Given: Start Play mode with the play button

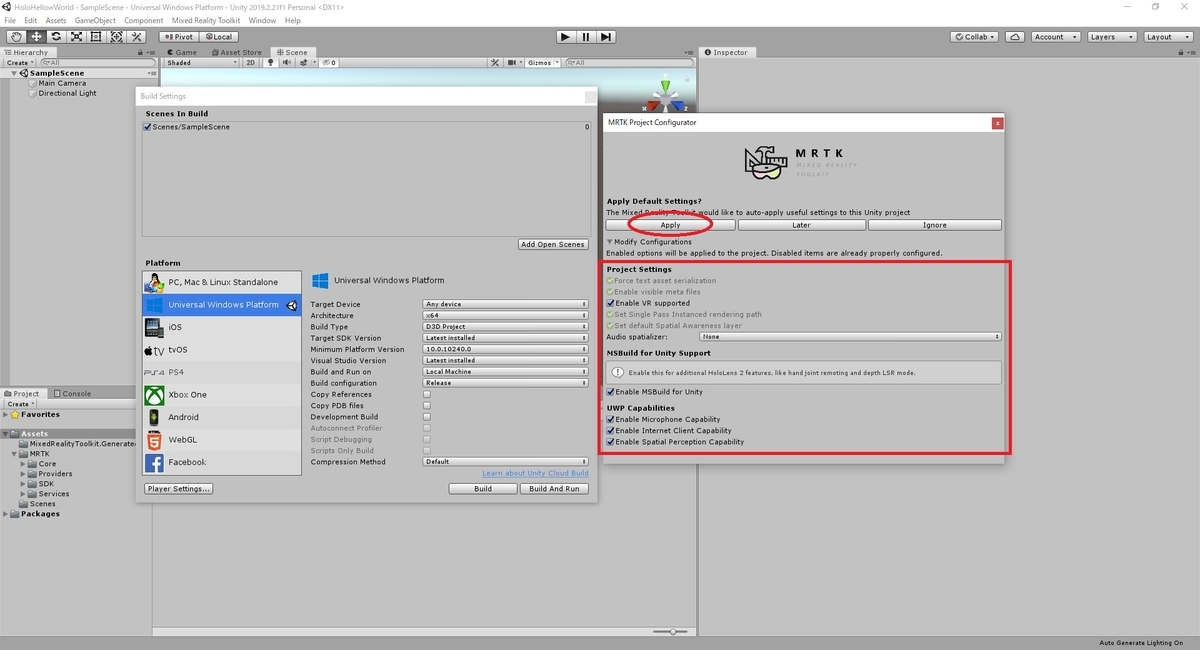Looking at the screenshot, I should pyautogui.click(x=565, y=37).
